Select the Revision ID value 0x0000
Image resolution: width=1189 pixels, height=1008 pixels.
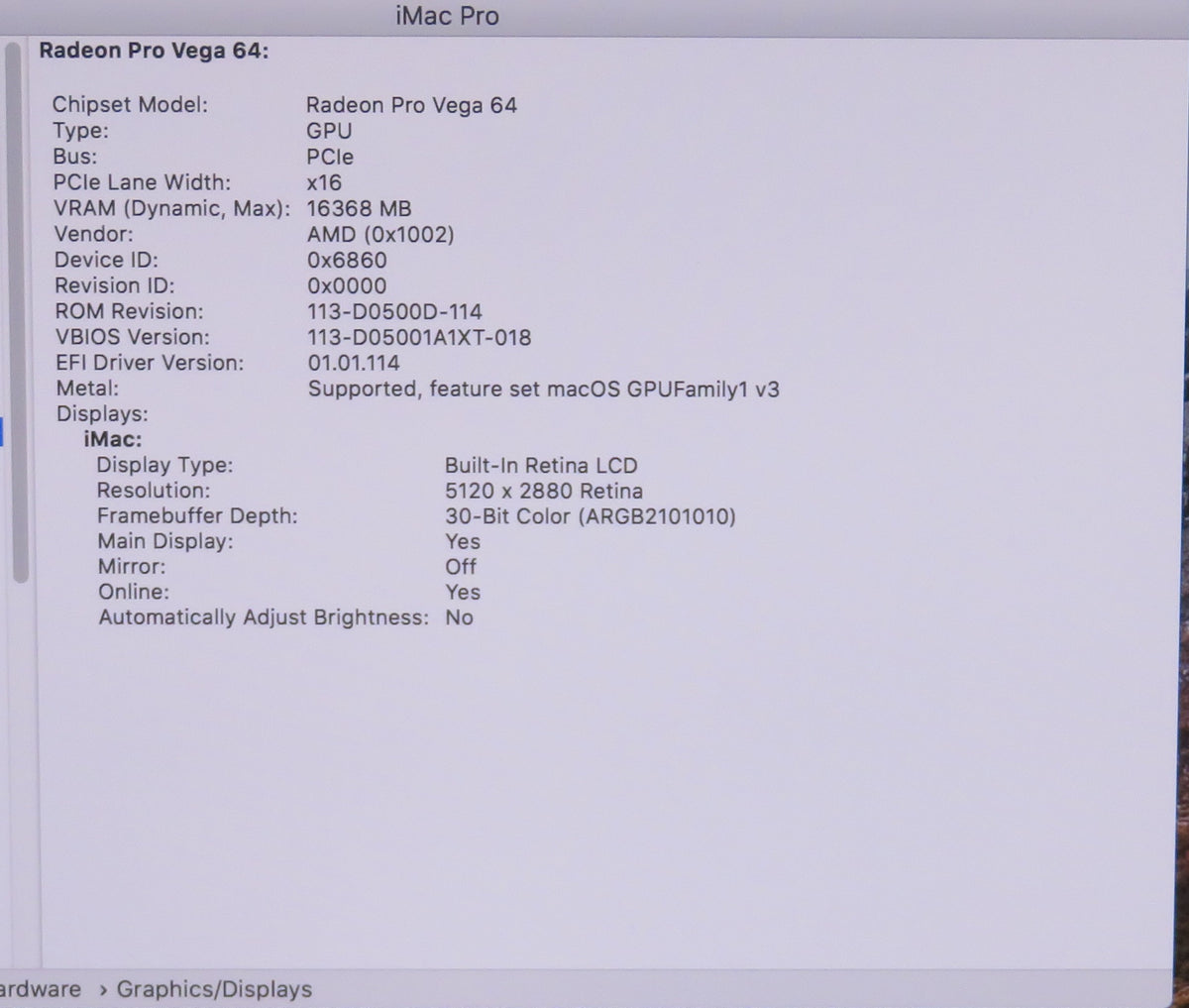[347, 286]
